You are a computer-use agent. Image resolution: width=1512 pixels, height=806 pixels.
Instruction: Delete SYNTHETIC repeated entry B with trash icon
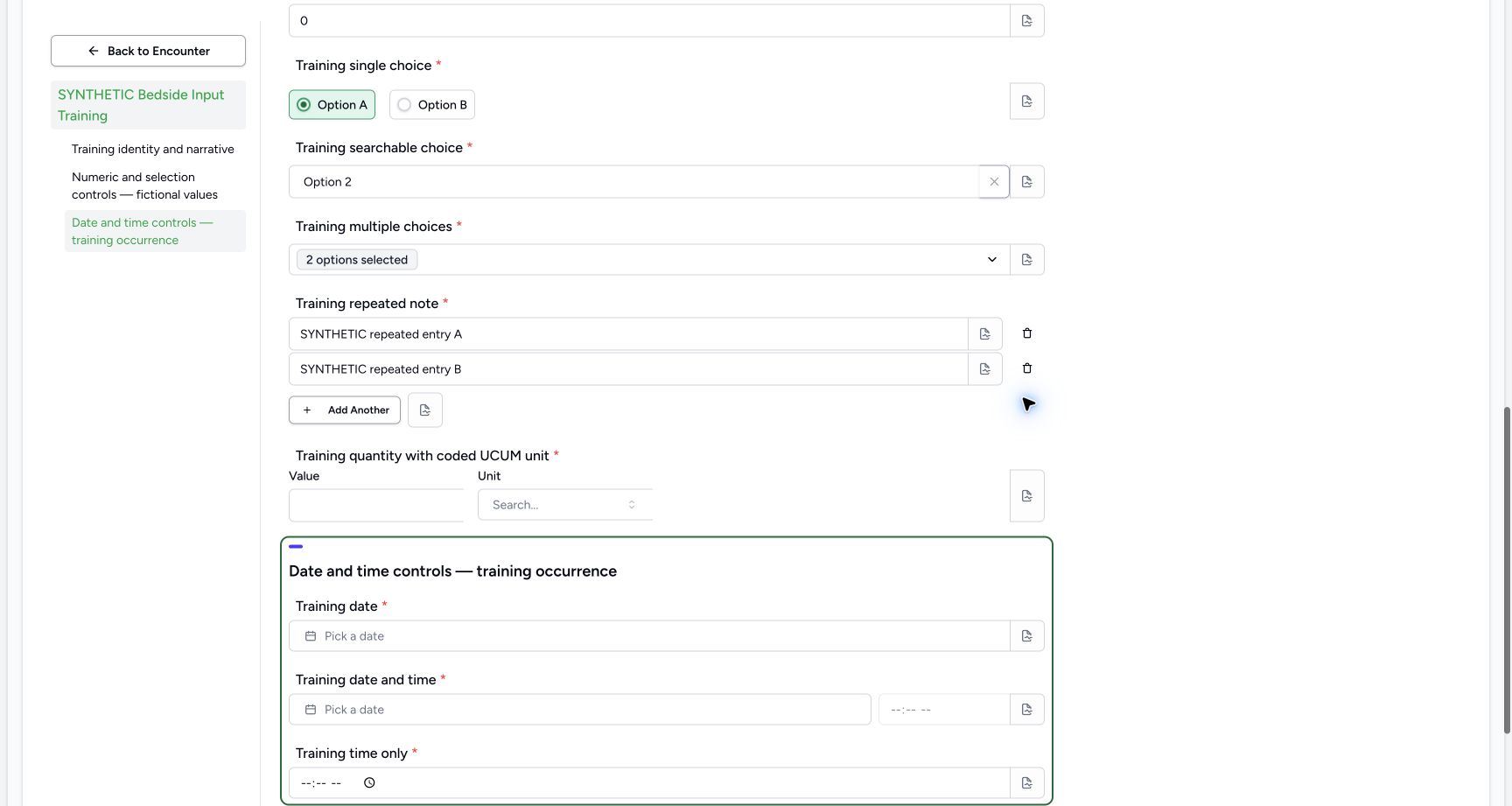pyautogui.click(x=1027, y=368)
